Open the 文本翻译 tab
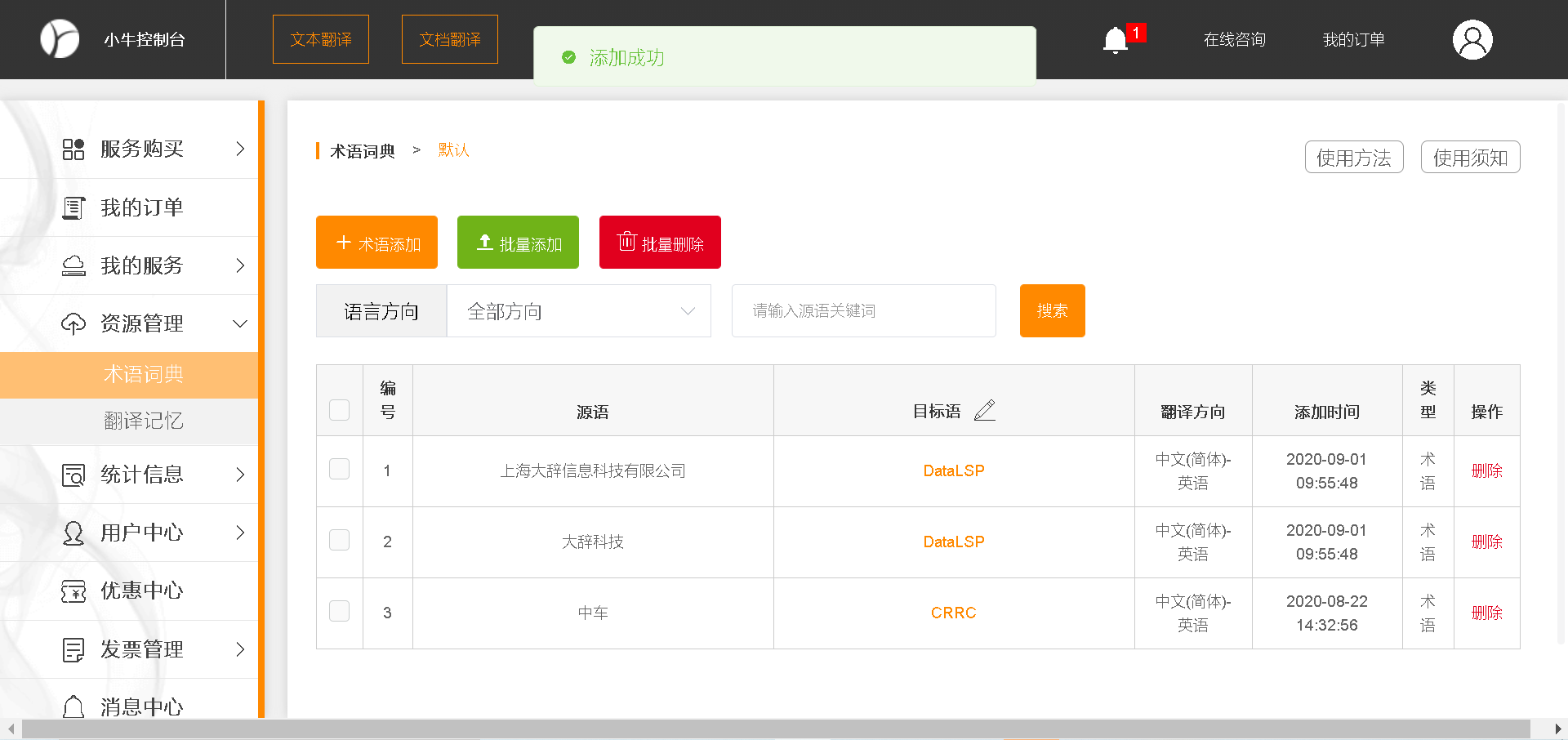This screenshot has width=1568, height=740. (321, 39)
